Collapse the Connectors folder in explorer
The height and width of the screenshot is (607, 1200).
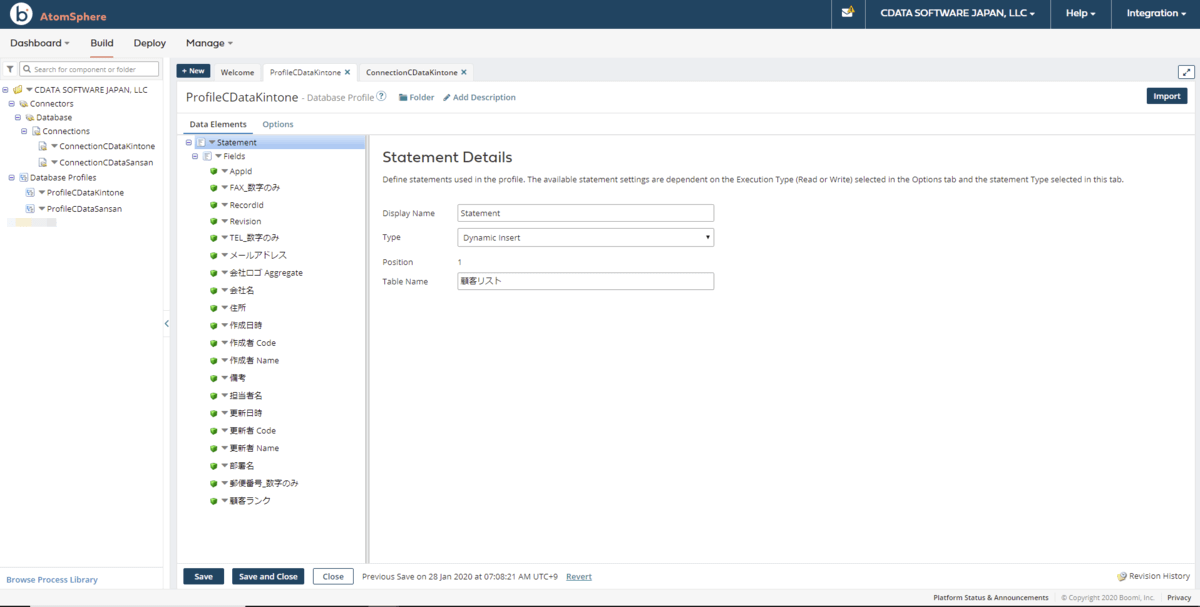(x=11, y=104)
